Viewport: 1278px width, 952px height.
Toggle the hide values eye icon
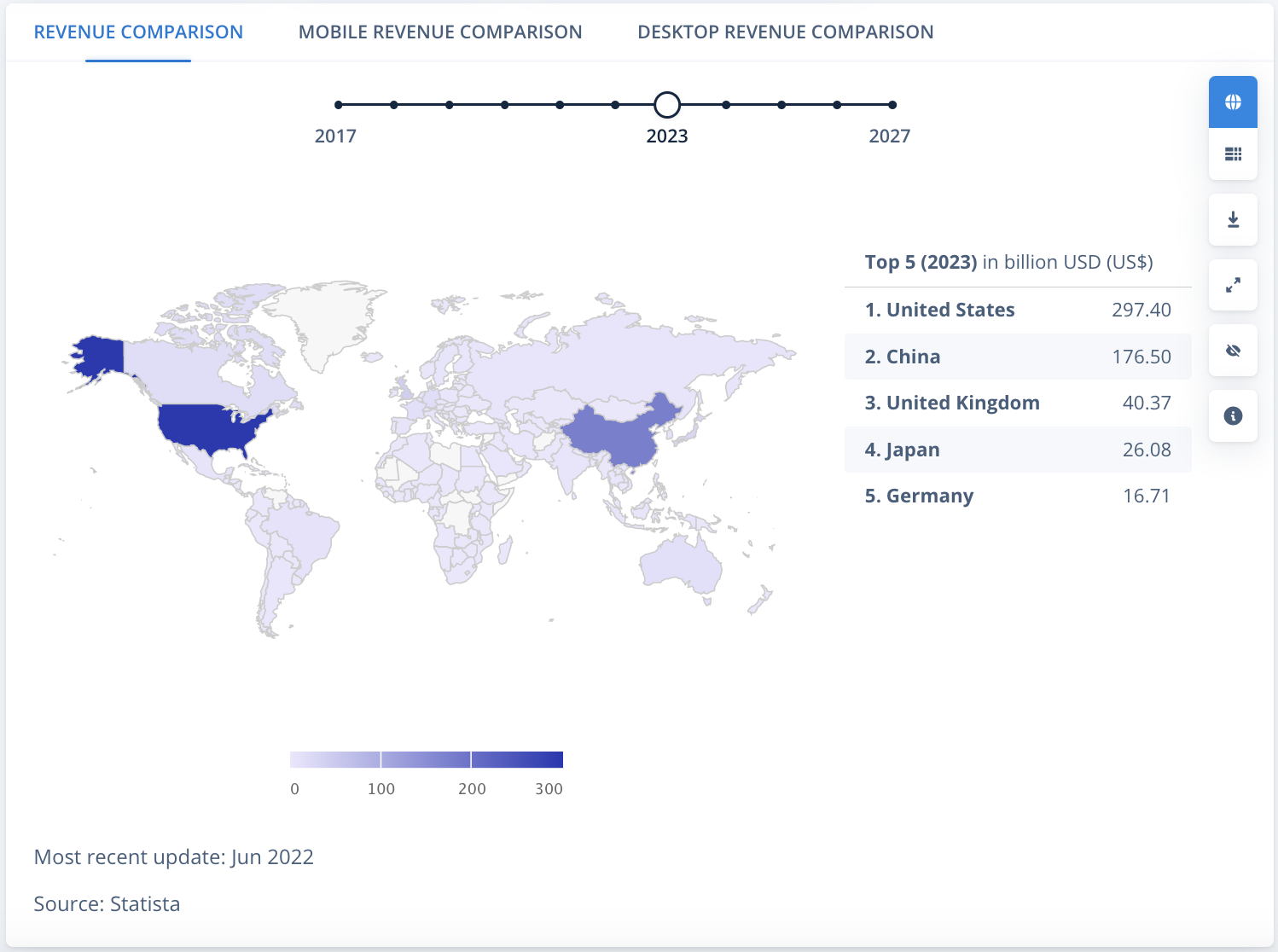click(x=1233, y=351)
